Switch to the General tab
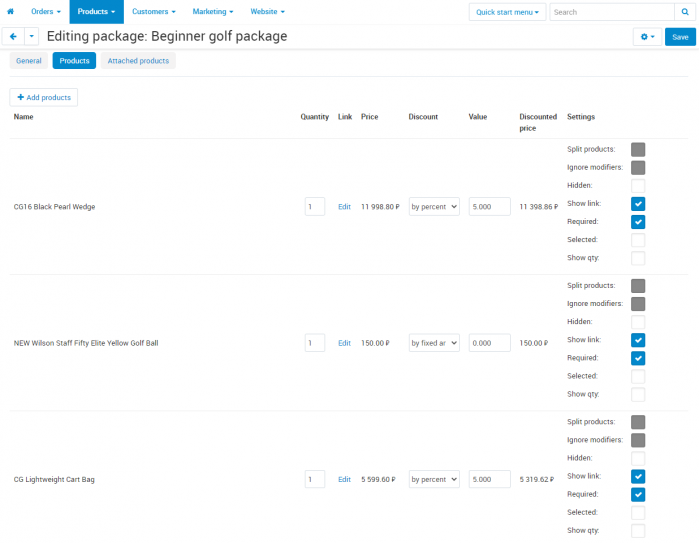The image size is (700, 543). 29,61
